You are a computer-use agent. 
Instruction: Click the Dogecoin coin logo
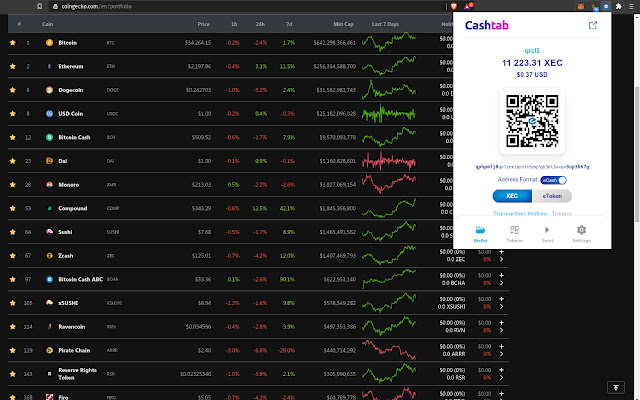pos(49,90)
